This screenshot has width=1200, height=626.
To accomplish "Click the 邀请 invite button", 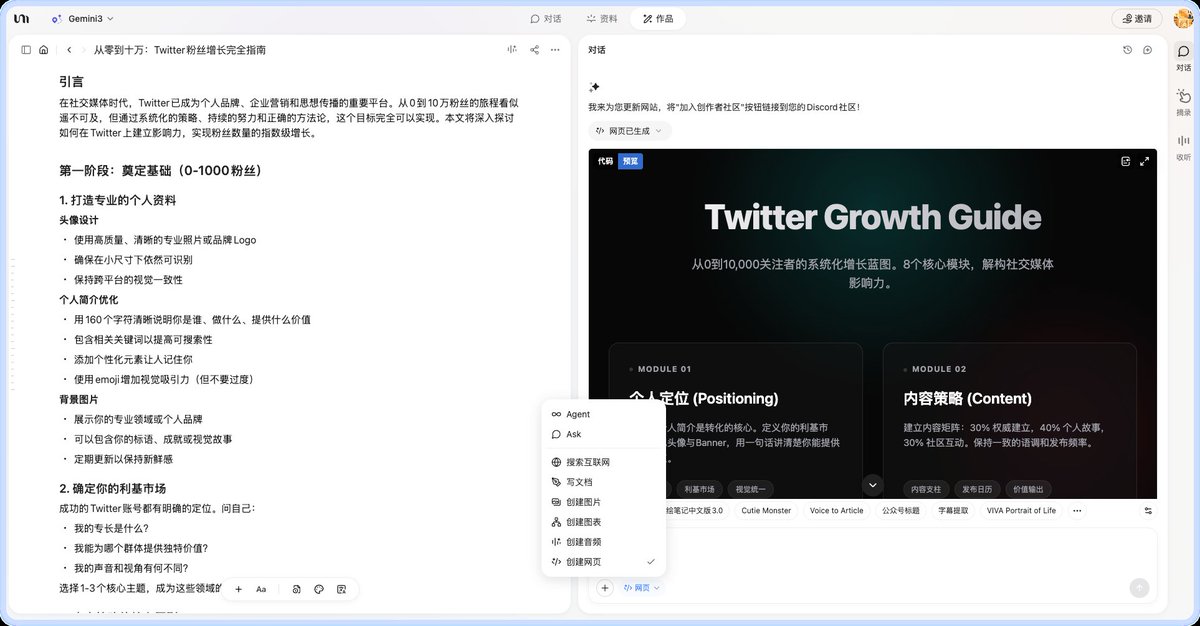I will (1136, 18).
